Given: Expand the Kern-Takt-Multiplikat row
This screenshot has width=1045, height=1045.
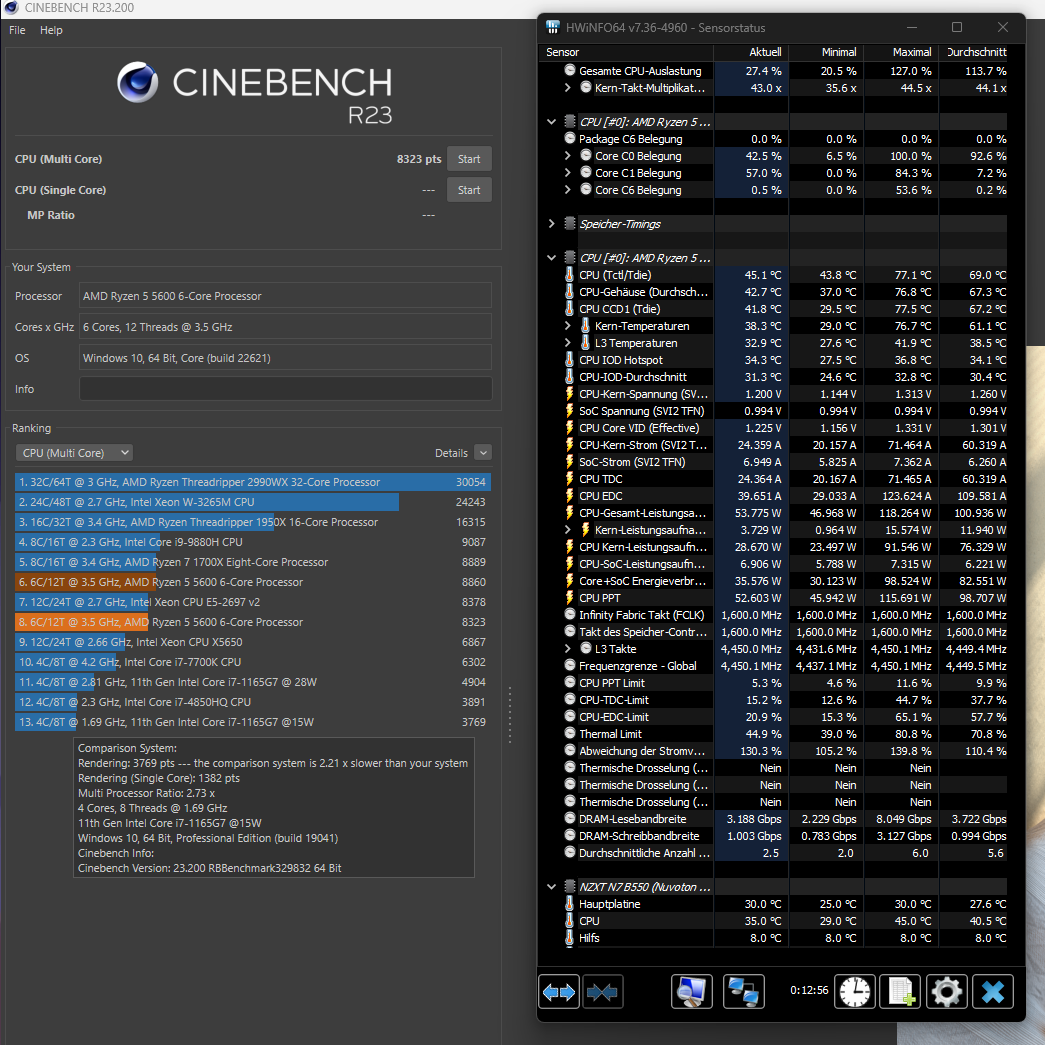Looking at the screenshot, I should tap(567, 87).
